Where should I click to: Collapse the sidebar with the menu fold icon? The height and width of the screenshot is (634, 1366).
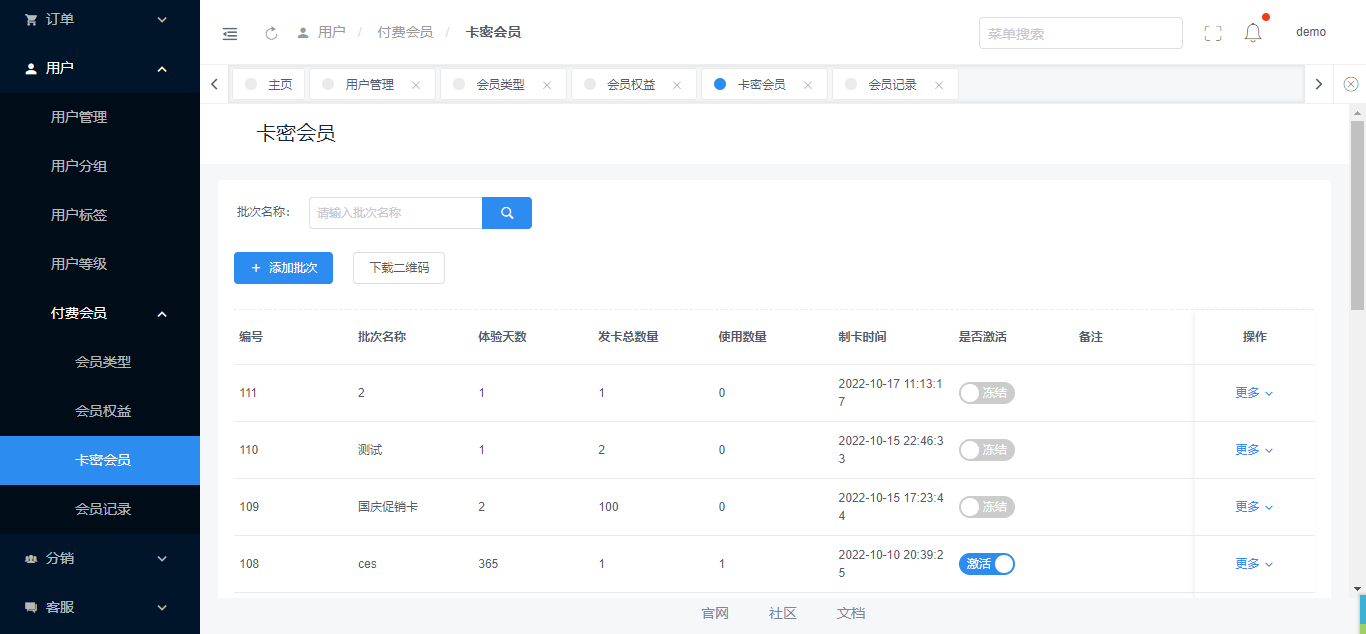[230, 33]
